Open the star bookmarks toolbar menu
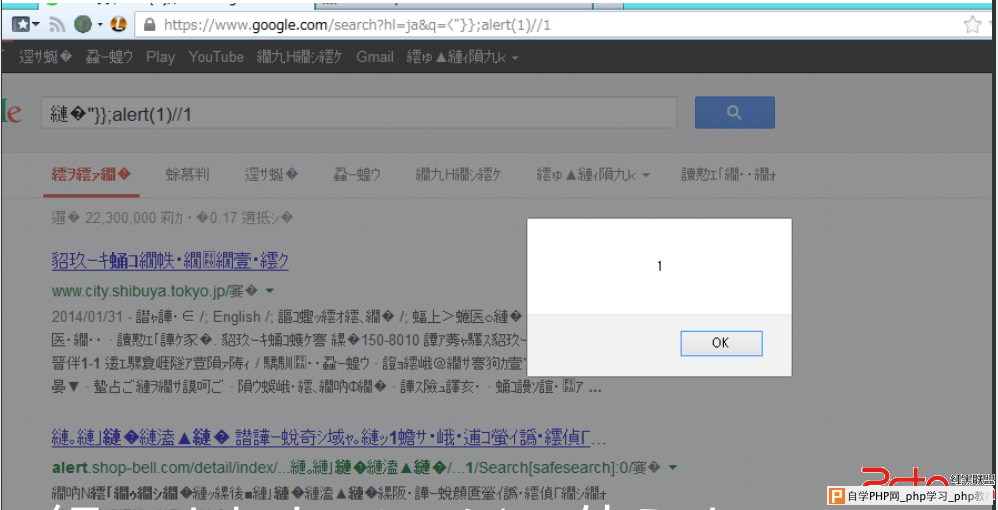The image size is (998, 510). [x=25, y=25]
